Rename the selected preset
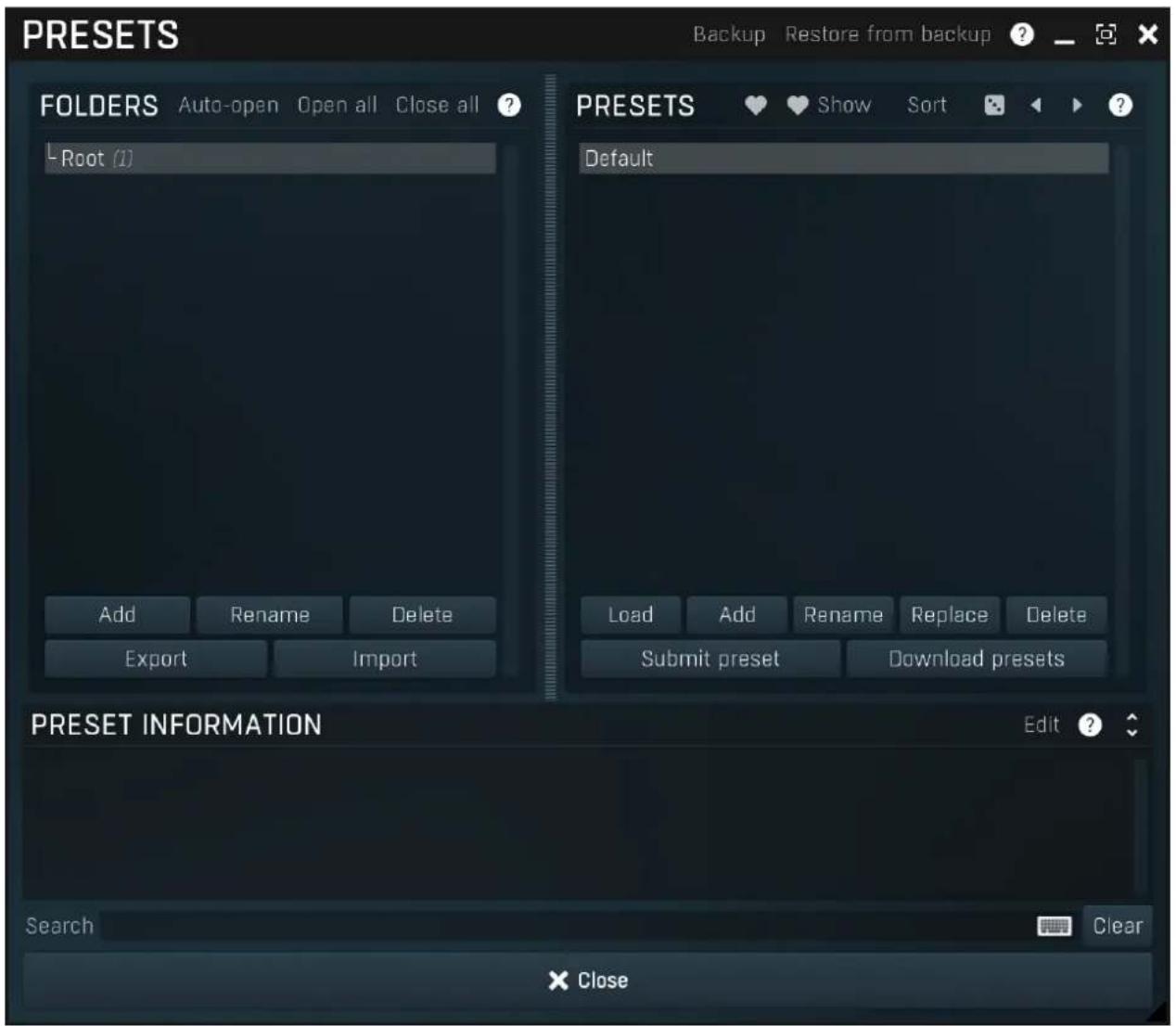 (x=843, y=615)
